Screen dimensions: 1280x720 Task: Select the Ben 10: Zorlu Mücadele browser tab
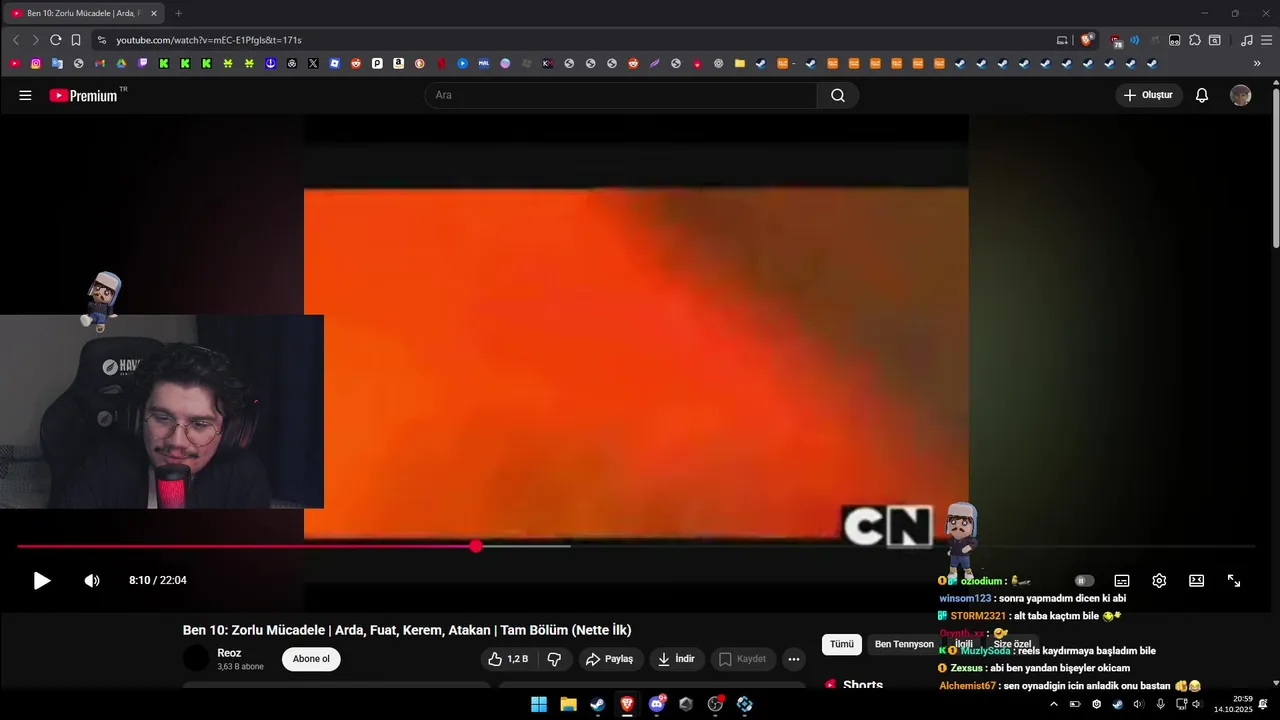(84, 13)
